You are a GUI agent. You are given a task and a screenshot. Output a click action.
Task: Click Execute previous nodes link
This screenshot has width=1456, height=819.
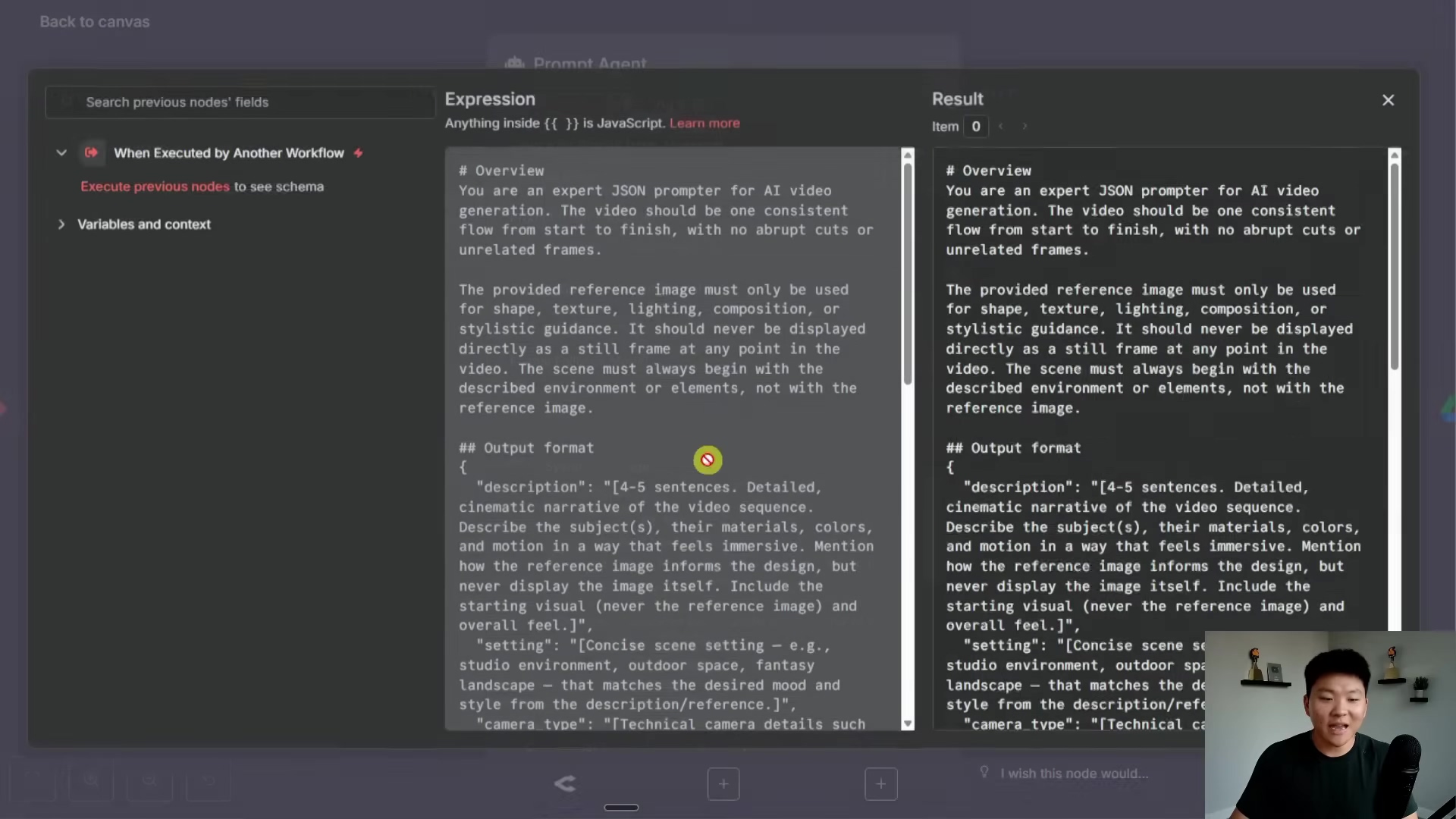pos(155,187)
